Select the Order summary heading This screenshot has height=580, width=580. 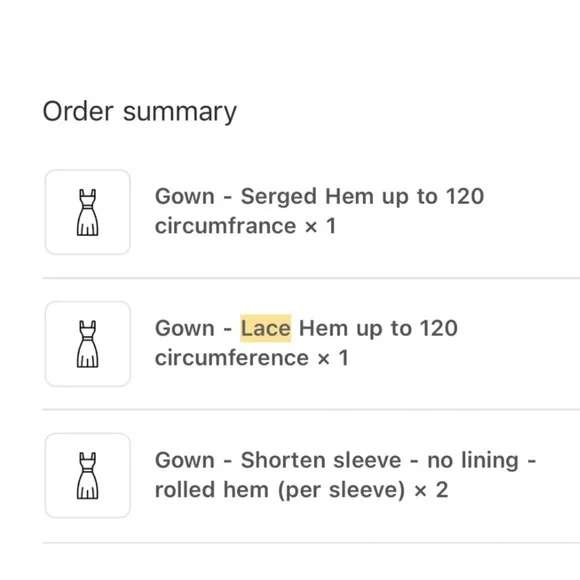tap(139, 112)
